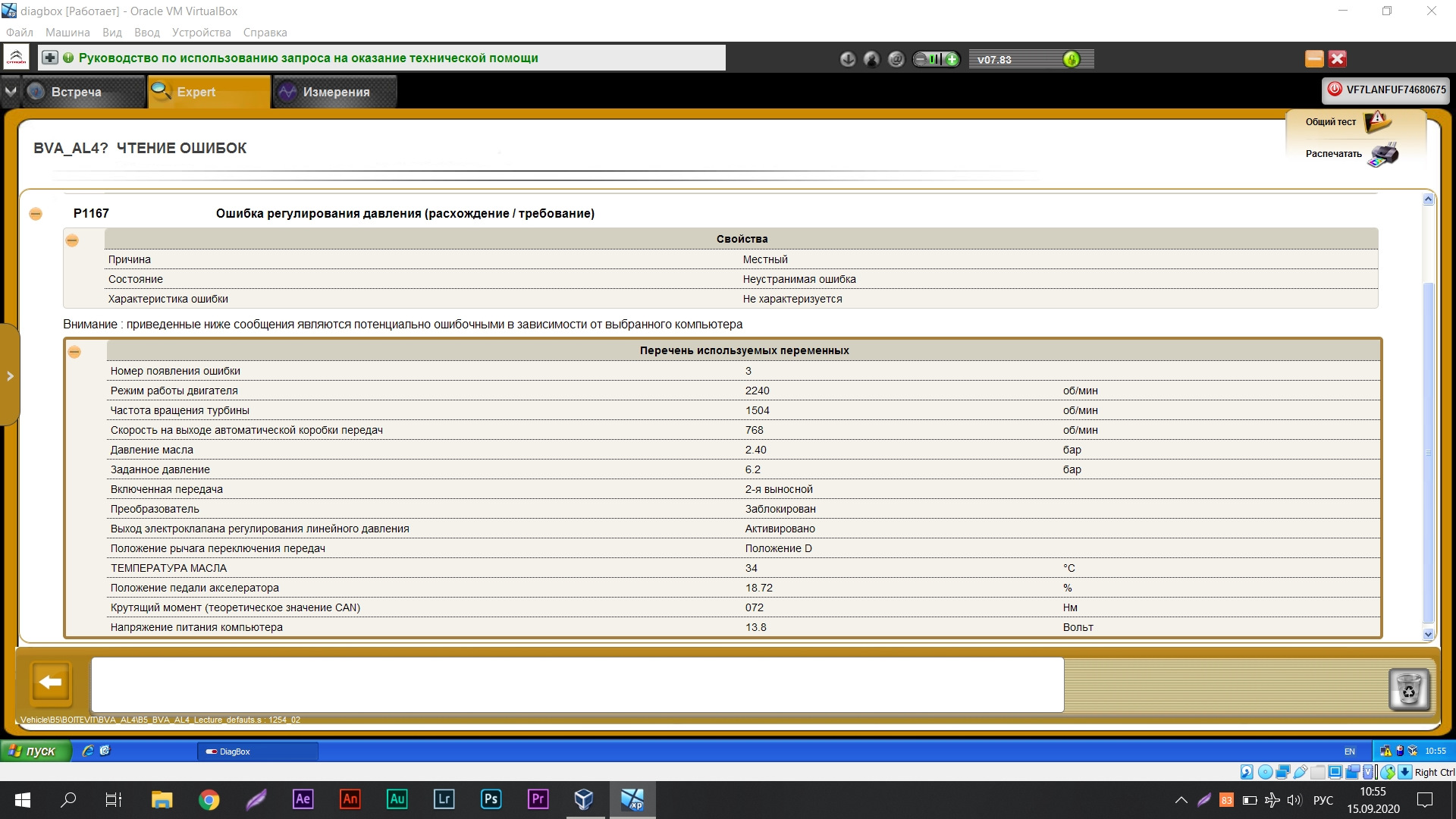Open the Справка menu
Screen dimensions: 1456x819
(265, 33)
